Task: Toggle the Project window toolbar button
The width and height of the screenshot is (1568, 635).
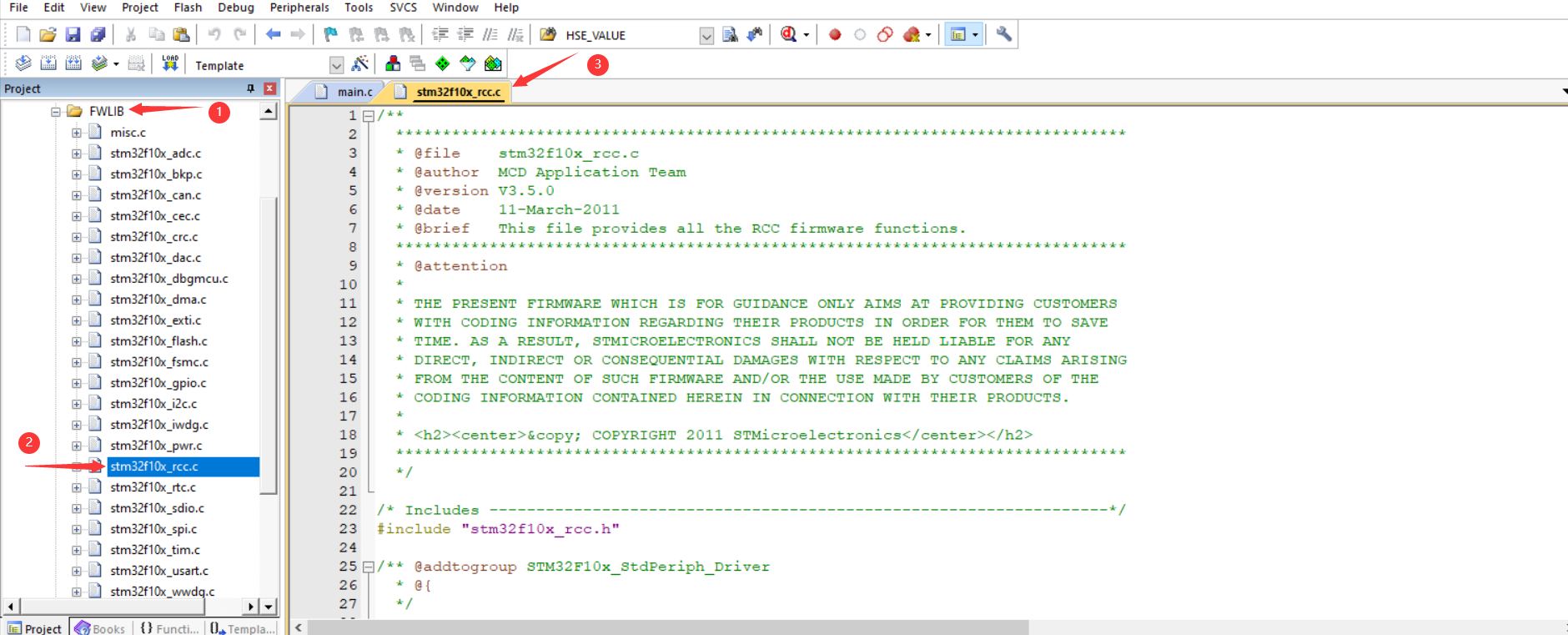Action: point(958,34)
